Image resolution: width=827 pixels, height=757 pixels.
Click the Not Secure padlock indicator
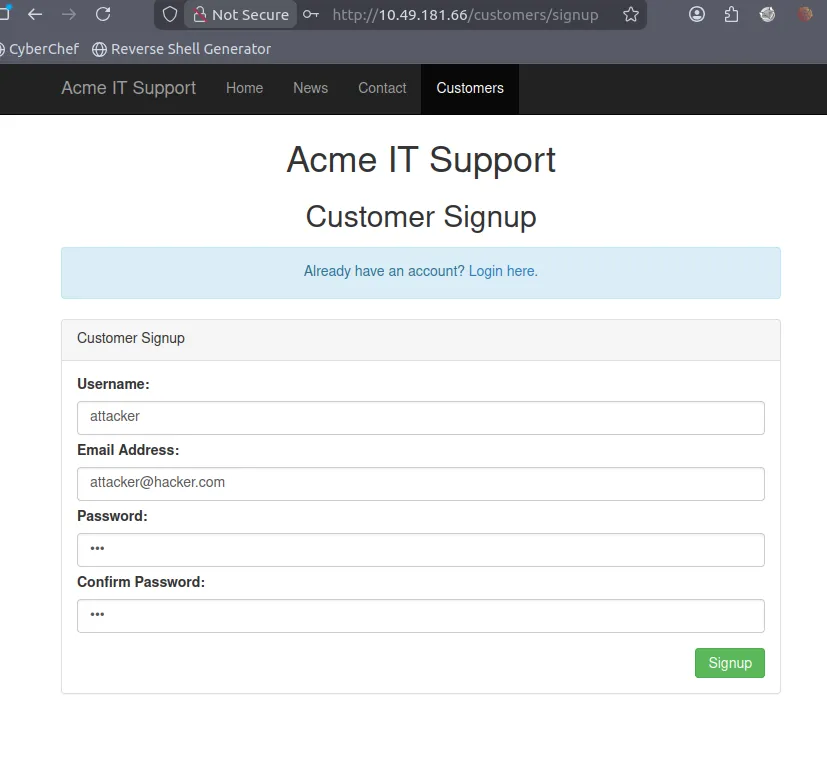240,15
